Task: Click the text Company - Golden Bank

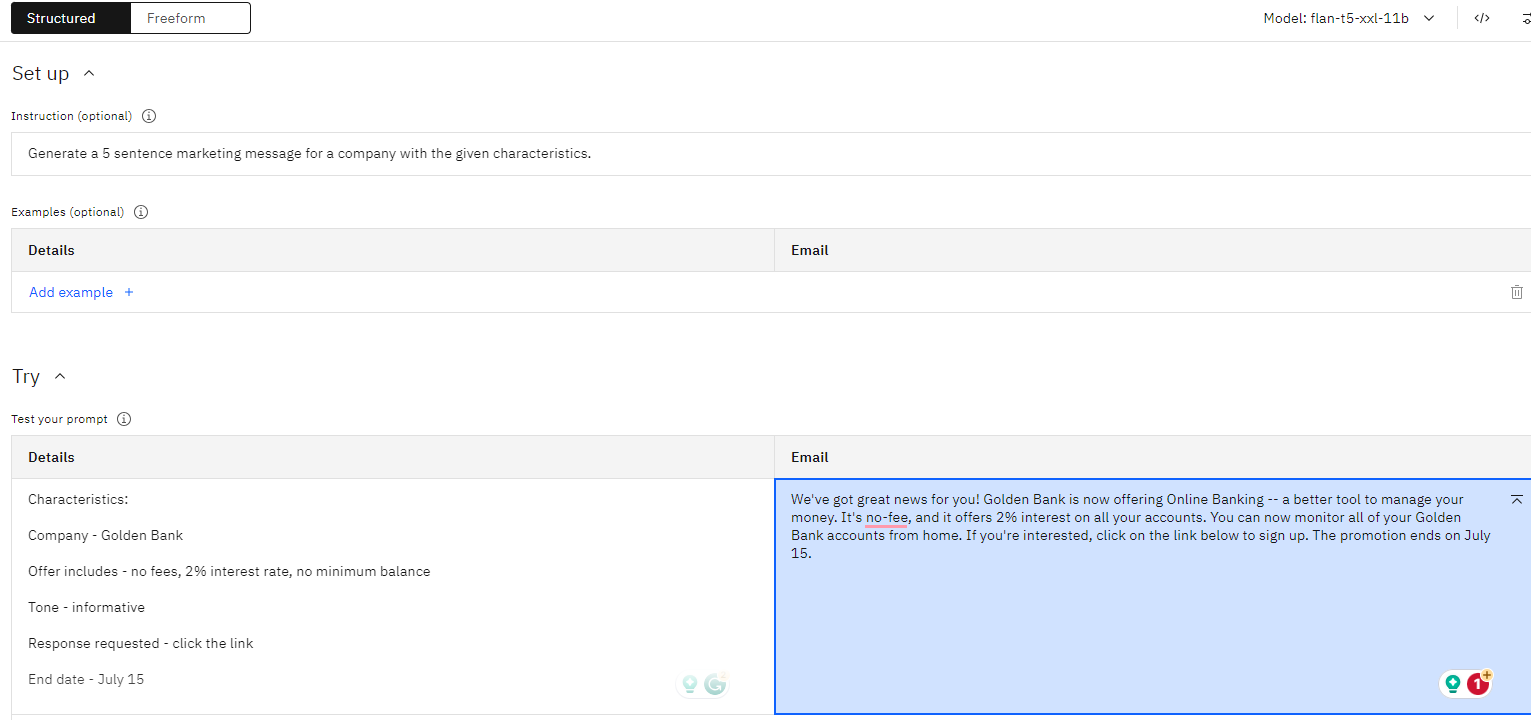Action: [x=105, y=535]
